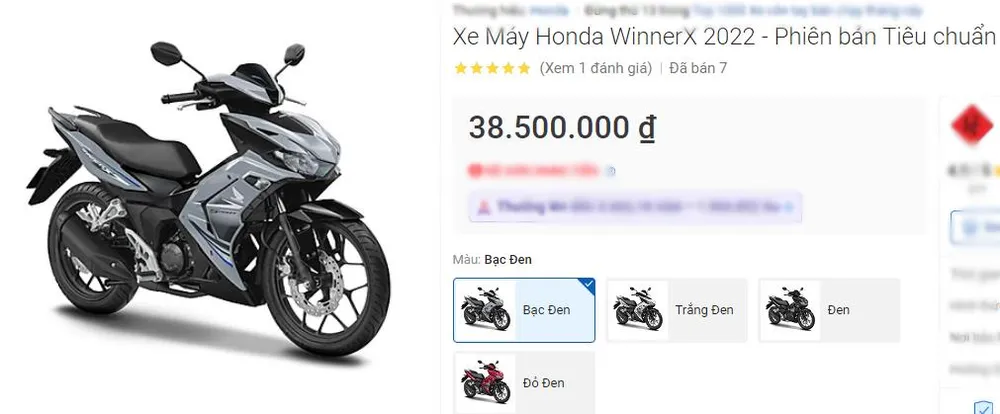Click the Trắng Đen motorcycle thumbnail
Viewport: 1000px width, 414px height.
pos(638,310)
